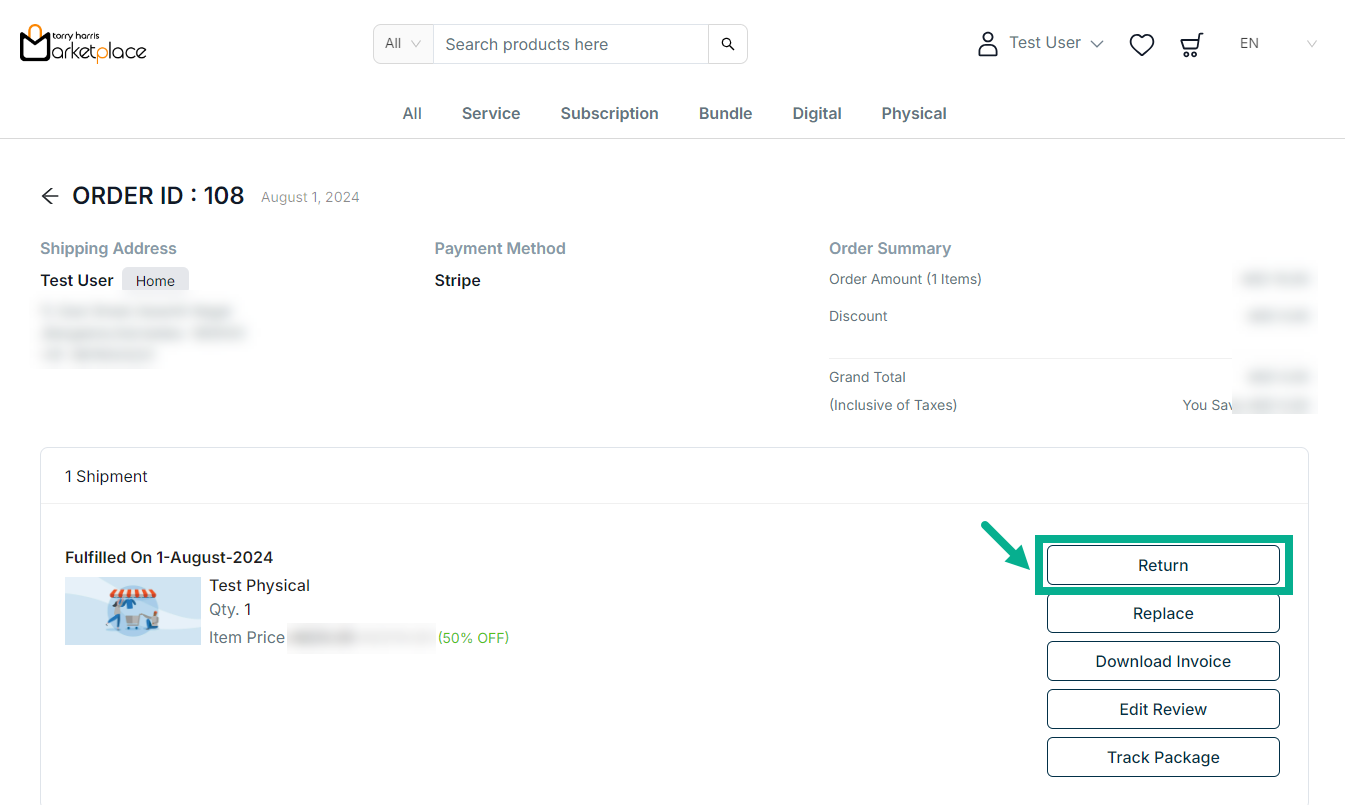Click the Torry Harris Marketplace logo
The height and width of the screenshot is (805, 1345).
pyautogui.click(x=83, y=44)
